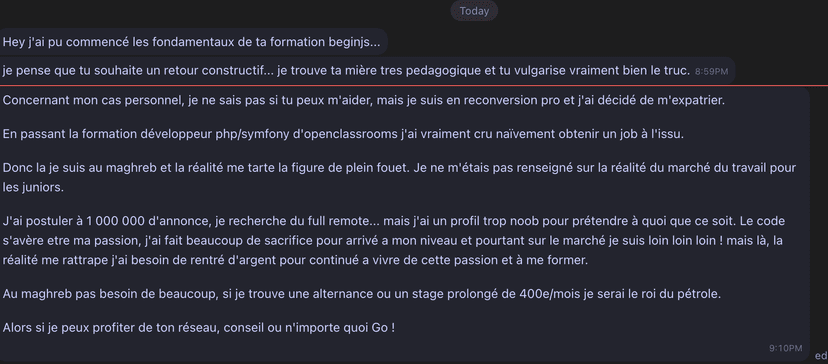828x364 pixels.
Task: Click the line 'les juniors.'
Action: 33,188
